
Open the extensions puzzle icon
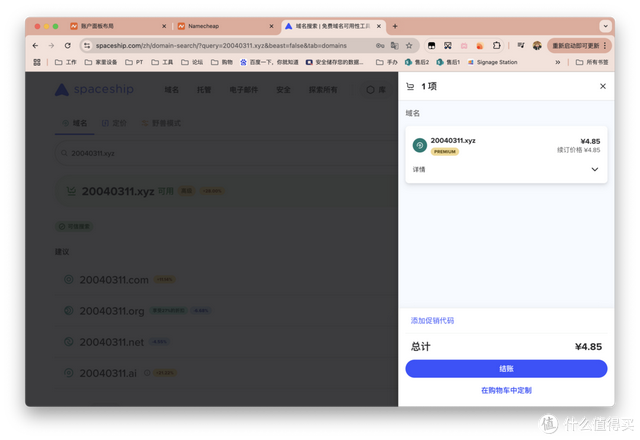point(496,46)
